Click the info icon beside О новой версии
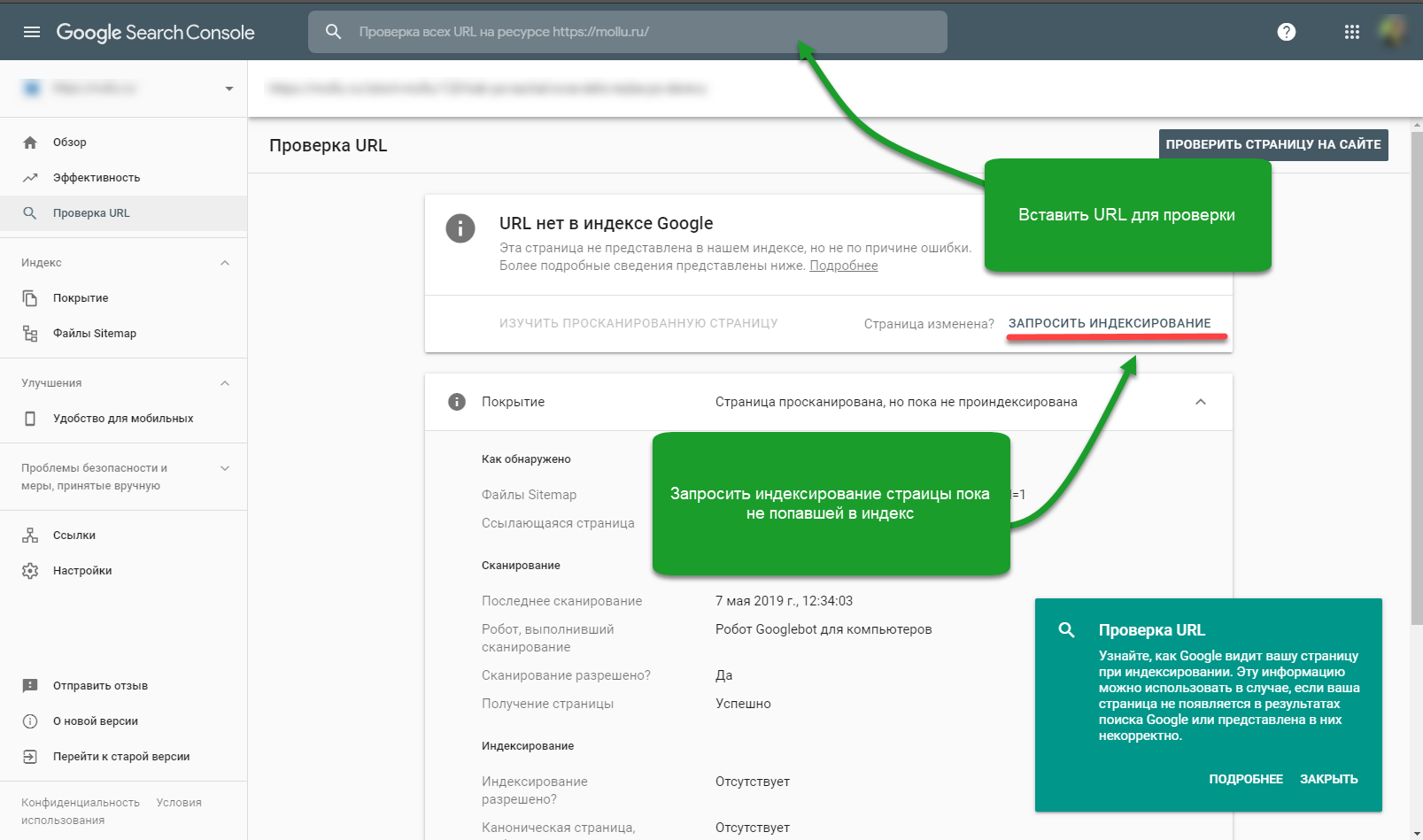The height and width of the screenshot is (840, 1423). pyautogui.click(x=30, y=721)
